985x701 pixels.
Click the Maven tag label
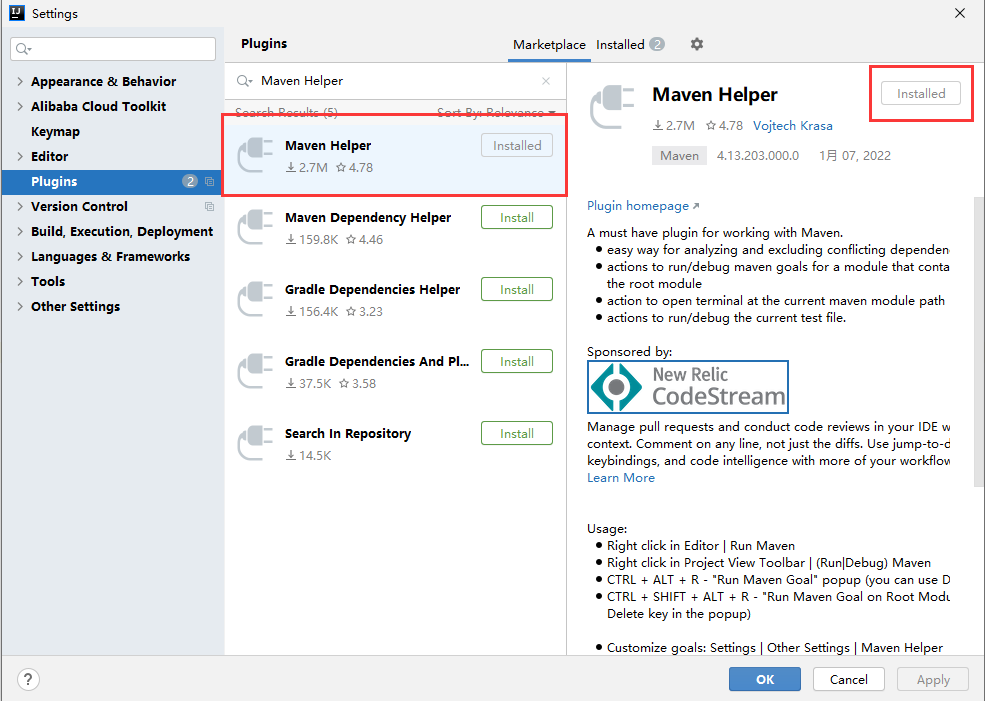[x=679, y=156]
